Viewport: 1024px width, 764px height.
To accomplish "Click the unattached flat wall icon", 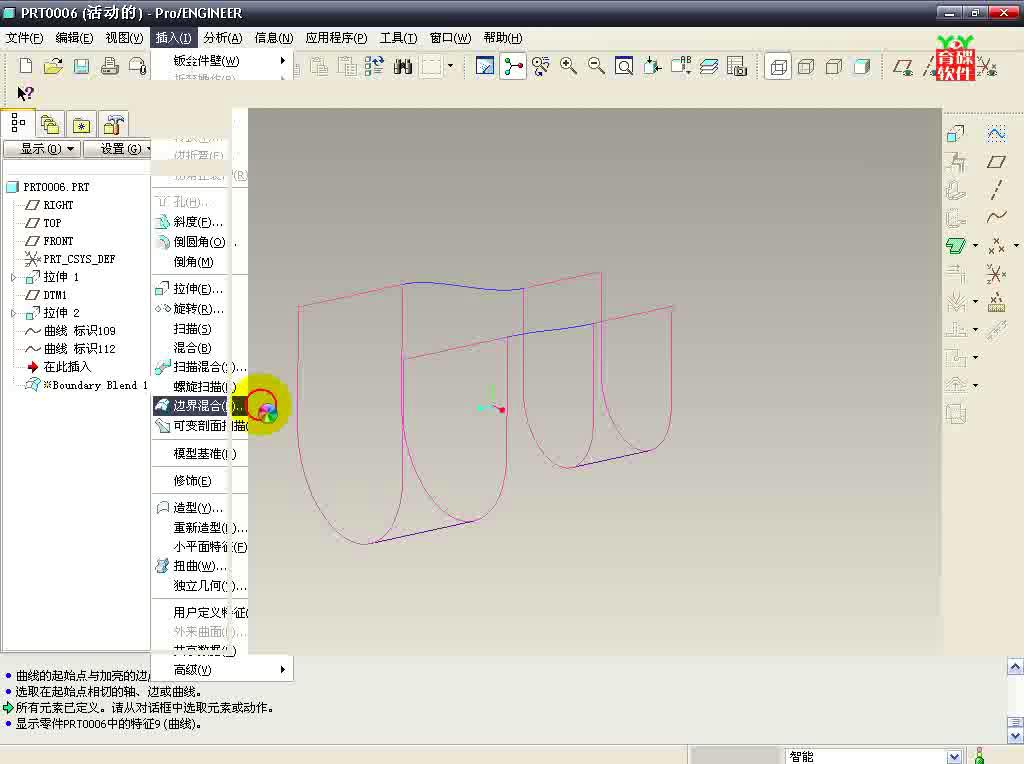I will [x=956, y=246].
